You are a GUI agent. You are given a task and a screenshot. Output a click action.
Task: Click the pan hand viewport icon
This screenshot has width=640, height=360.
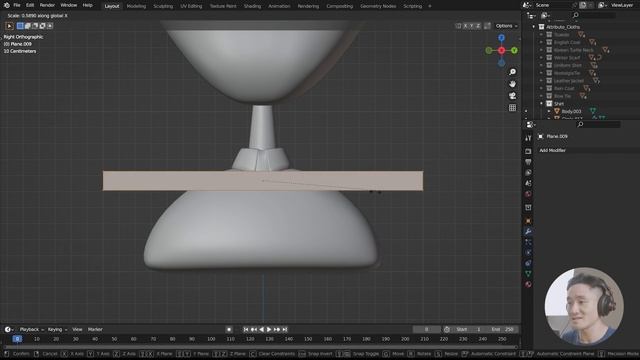[512, 84]
